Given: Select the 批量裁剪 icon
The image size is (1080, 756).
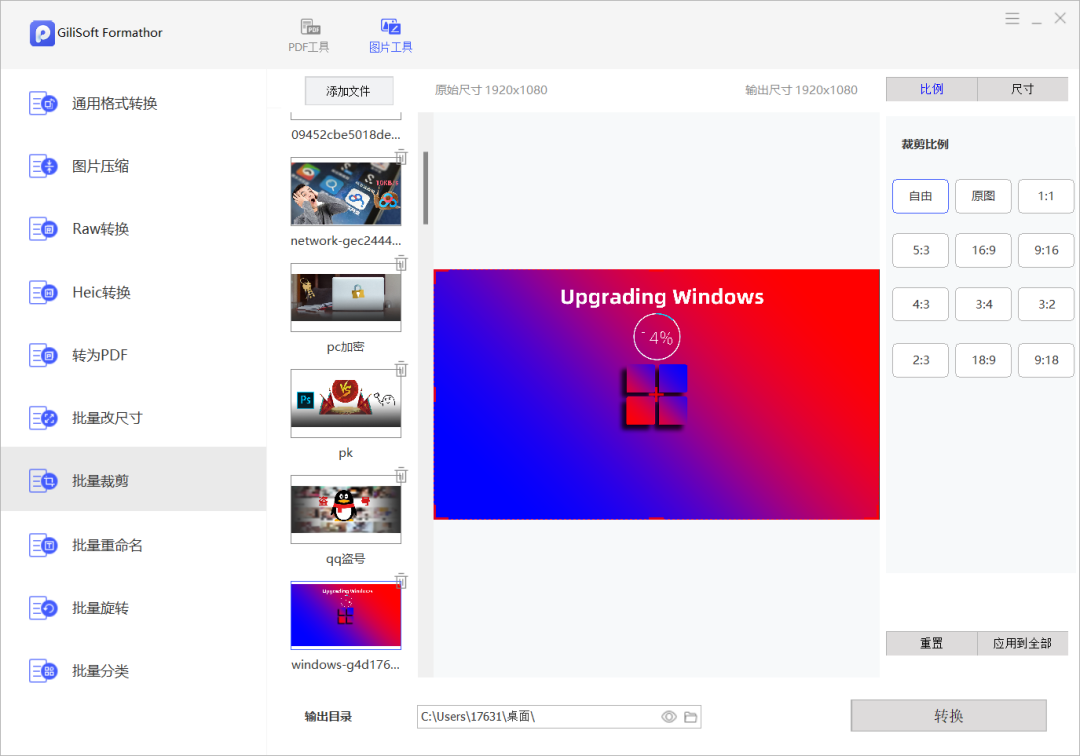Looking at the screenshot, I should 43,481.
